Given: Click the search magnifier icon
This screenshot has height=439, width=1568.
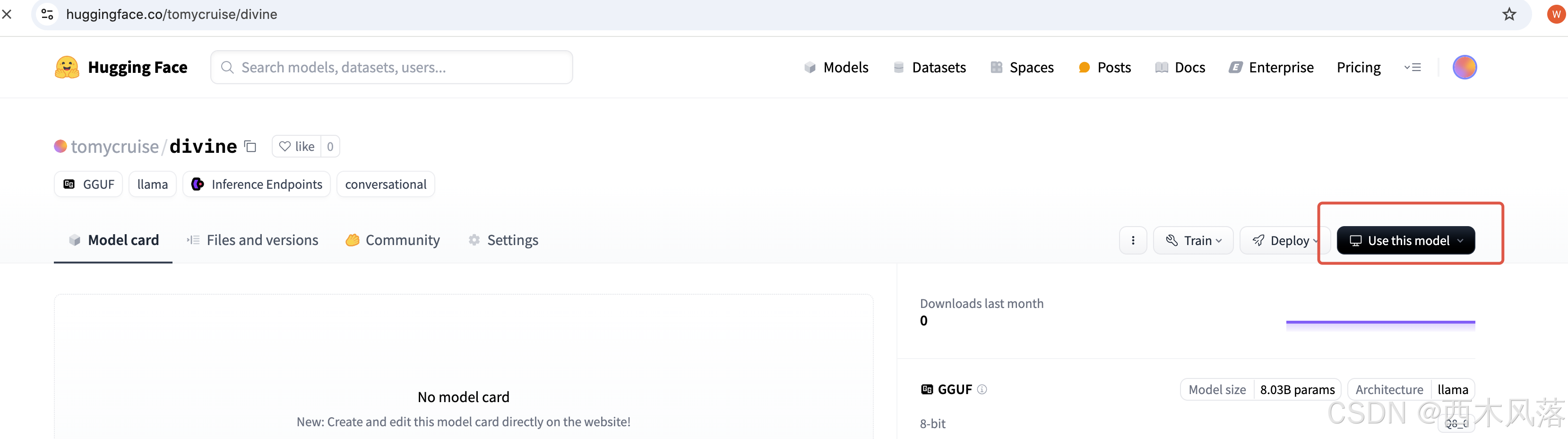Looking at the screenshot, I should tap(227, 67).
